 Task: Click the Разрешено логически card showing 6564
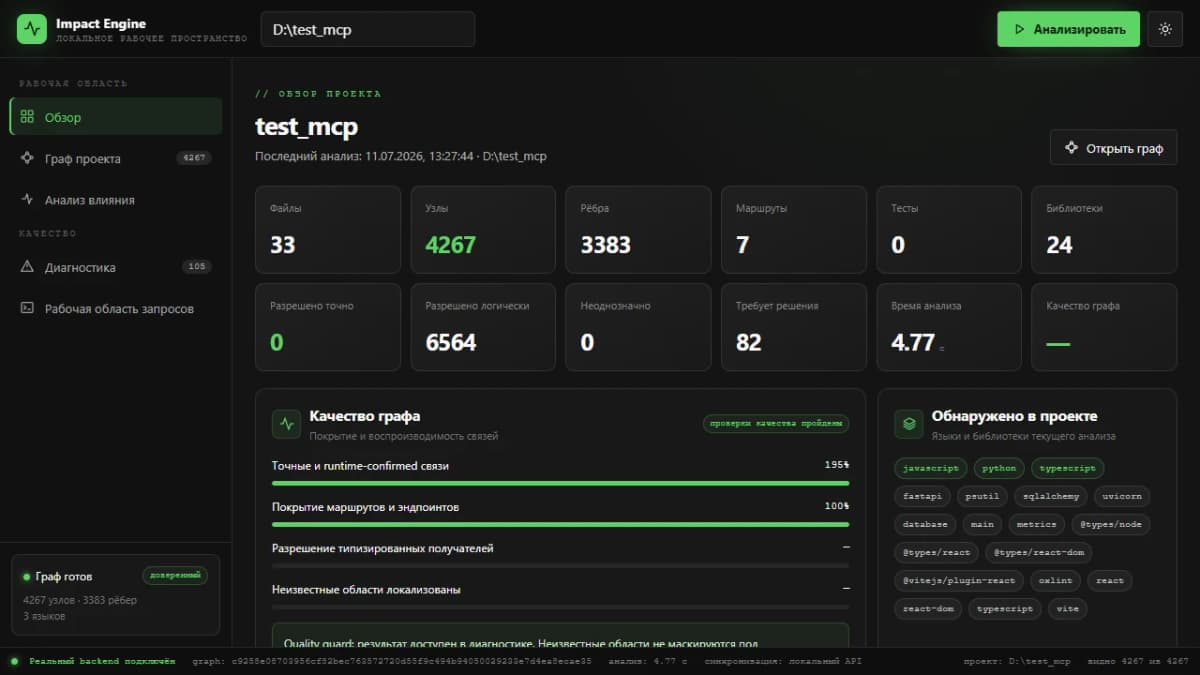point(483,327)
